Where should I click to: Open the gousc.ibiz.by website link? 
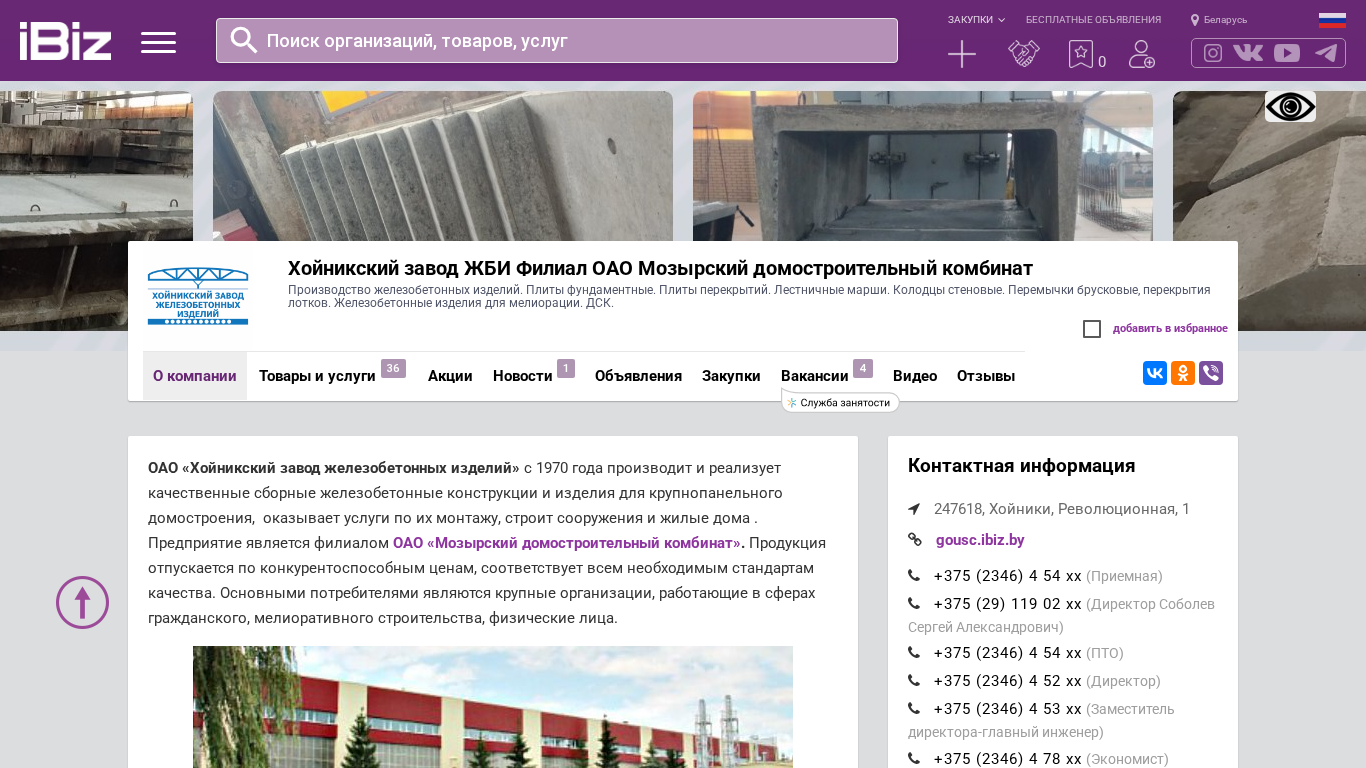click(x=980, y=540)
